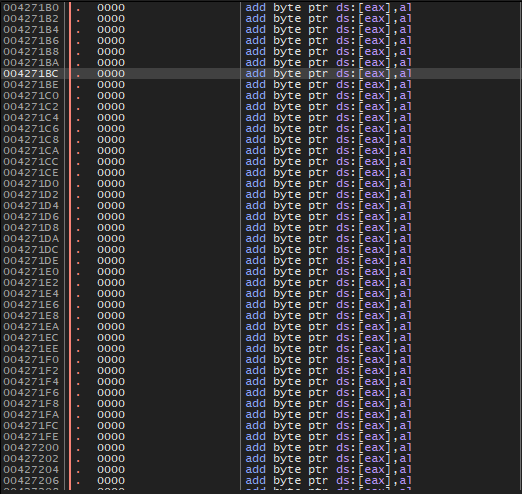
Task: Select address row 004271DA
Action: [x=31, y=239]
